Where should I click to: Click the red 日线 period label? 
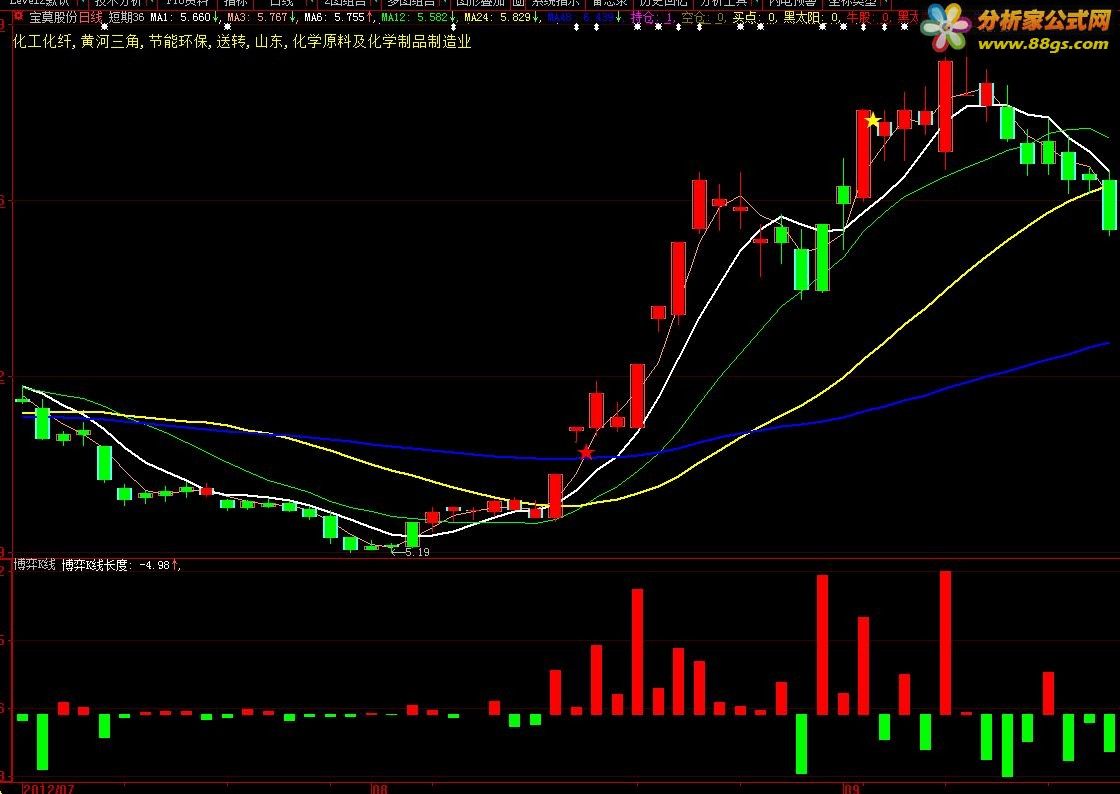pyautogui.click(x=91, y=17)
